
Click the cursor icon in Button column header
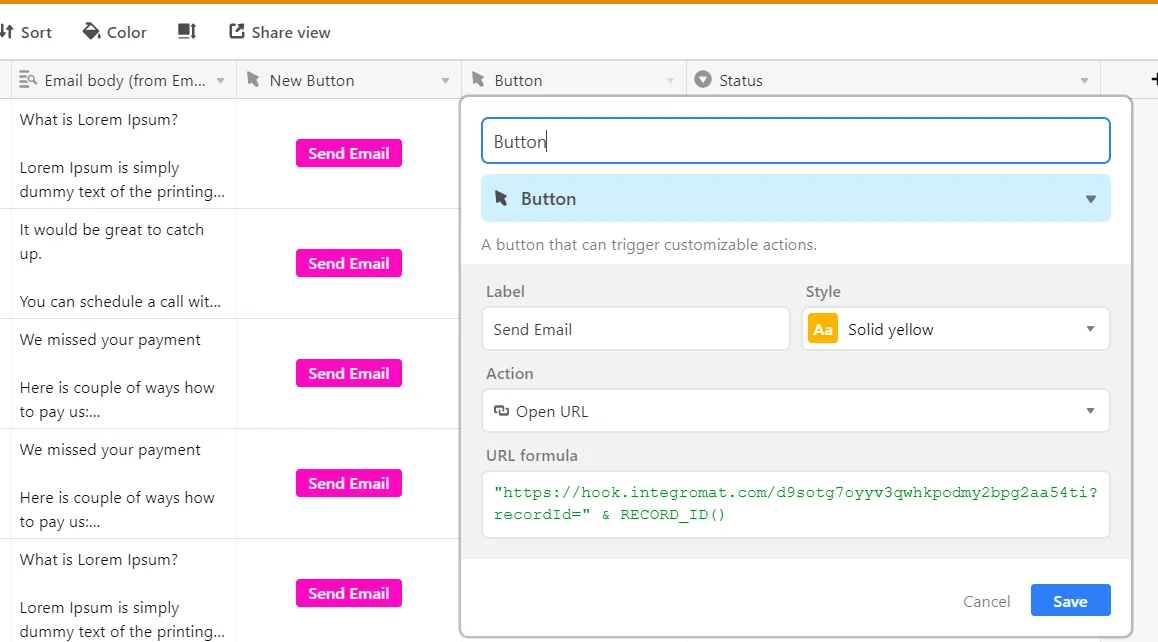pos(478,79)
